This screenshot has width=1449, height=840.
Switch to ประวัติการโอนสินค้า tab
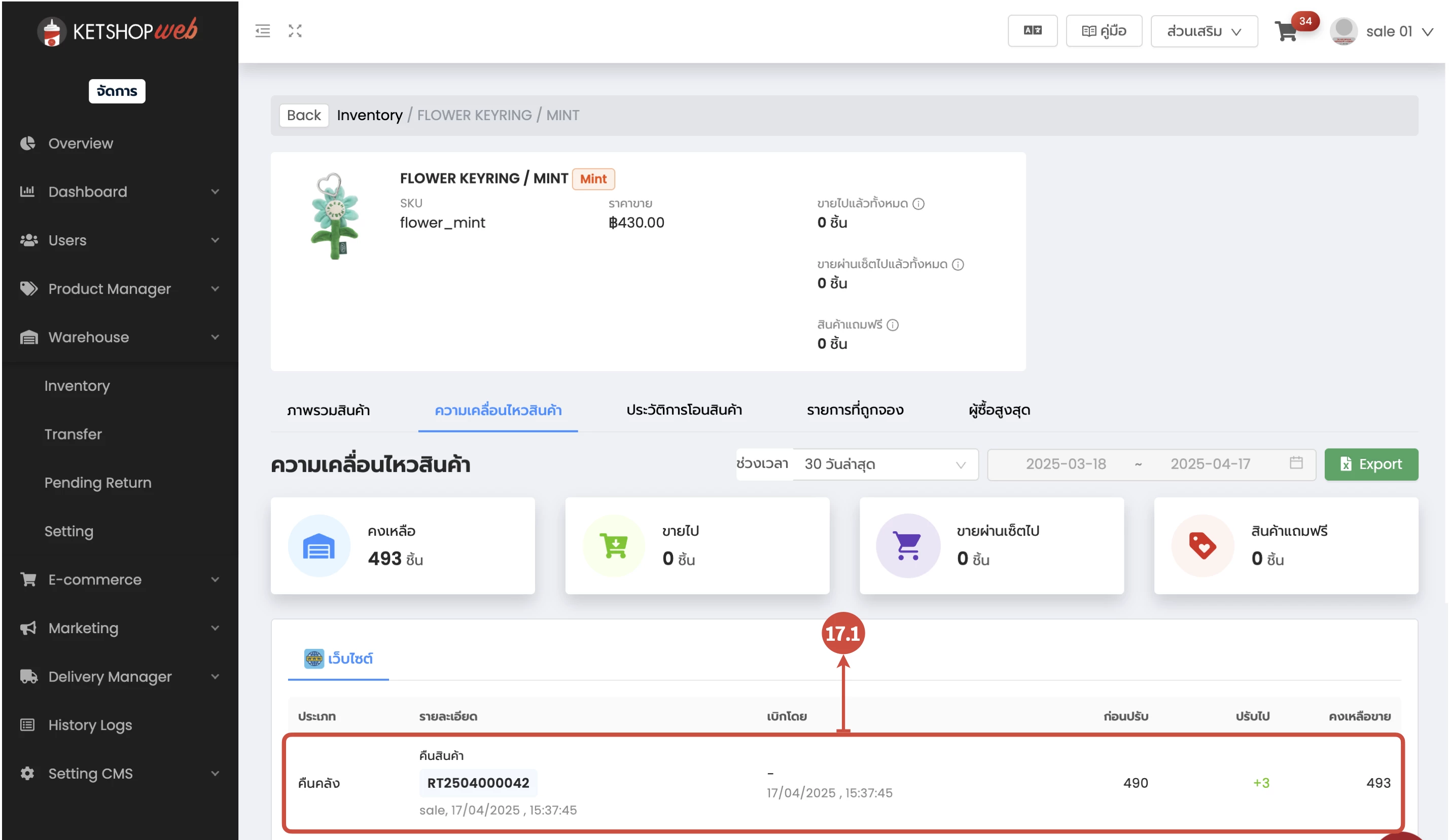click(x=684, y=410)
